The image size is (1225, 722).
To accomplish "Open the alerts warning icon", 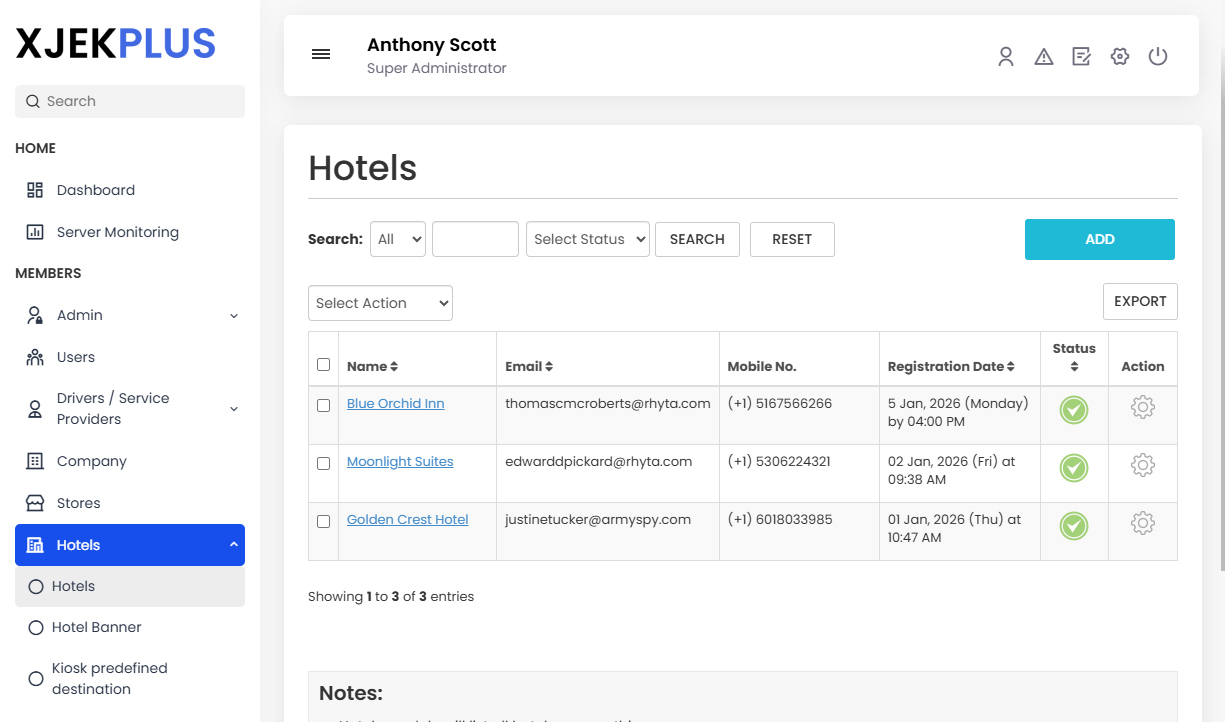I will pyautogui.click(x=1043, y=56).
